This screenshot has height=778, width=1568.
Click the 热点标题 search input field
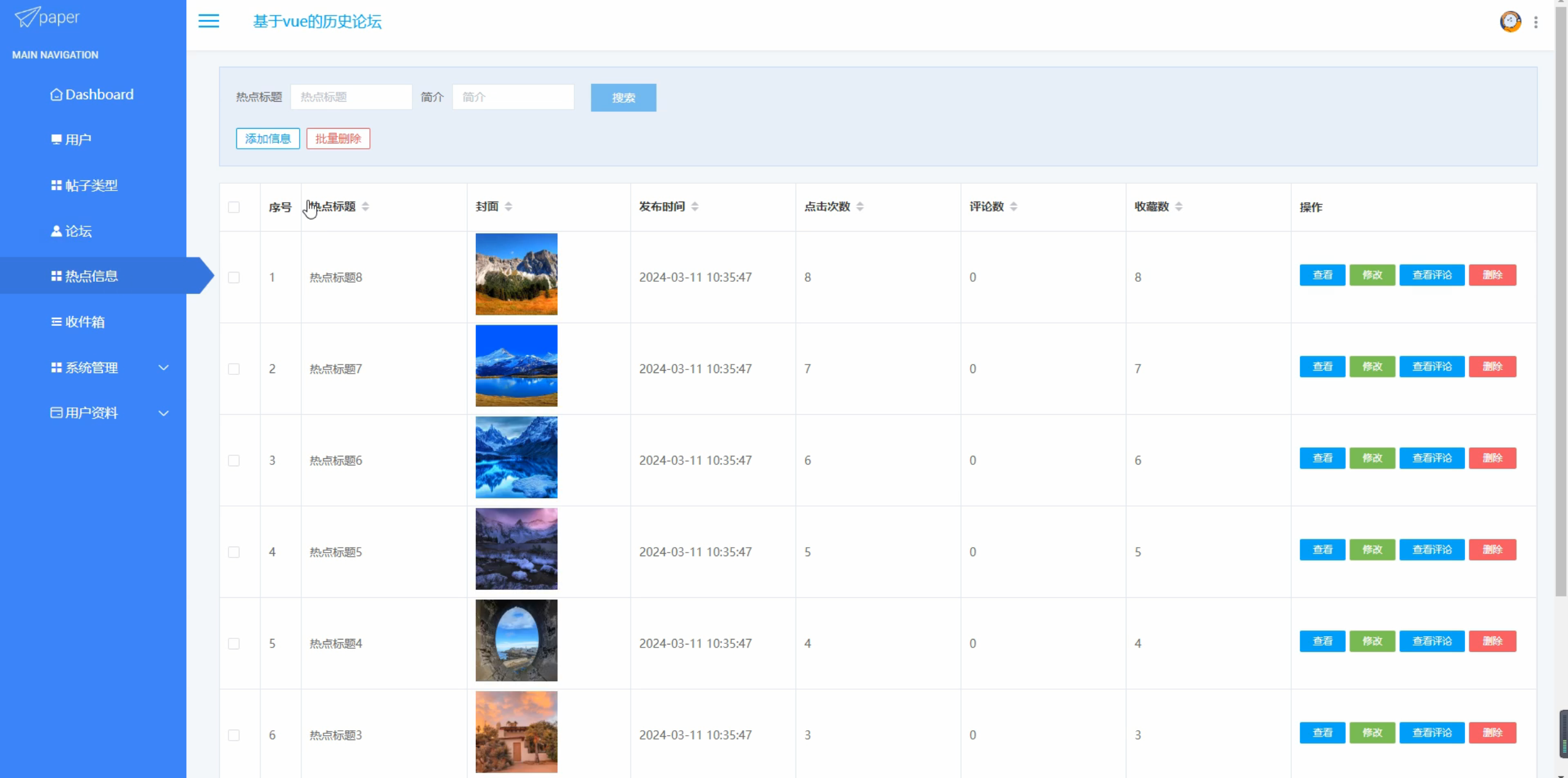pyautogui.click(x=351, y=97)
